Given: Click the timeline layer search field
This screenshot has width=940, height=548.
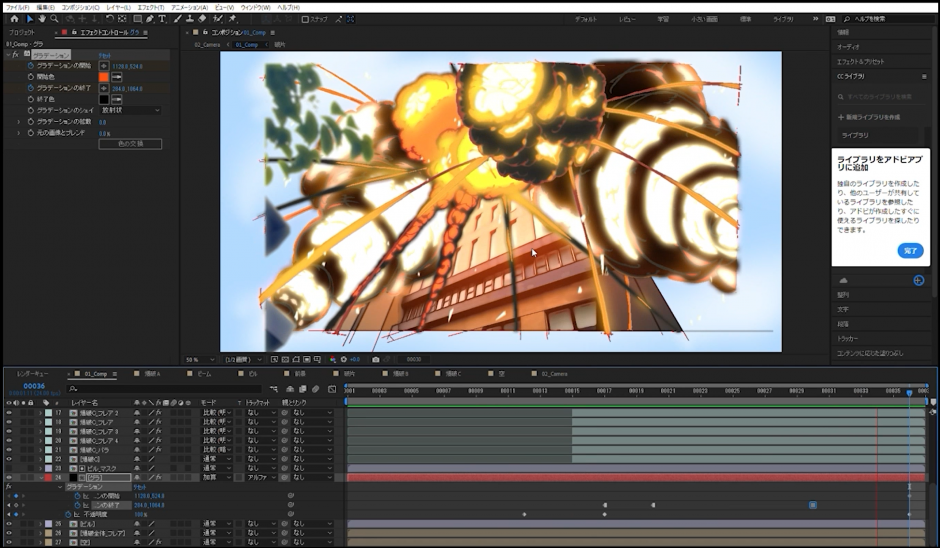Looking at the screenshot, I should pos(164,389).
